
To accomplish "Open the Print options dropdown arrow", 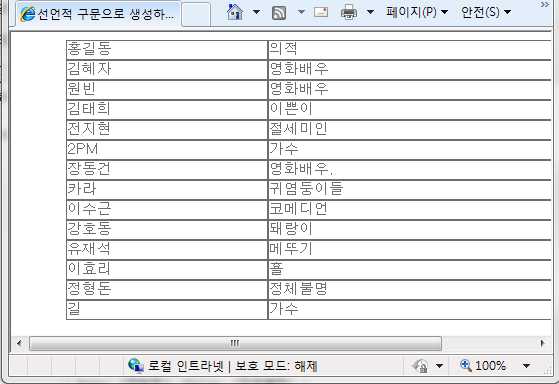I will (x=370, y=12).
